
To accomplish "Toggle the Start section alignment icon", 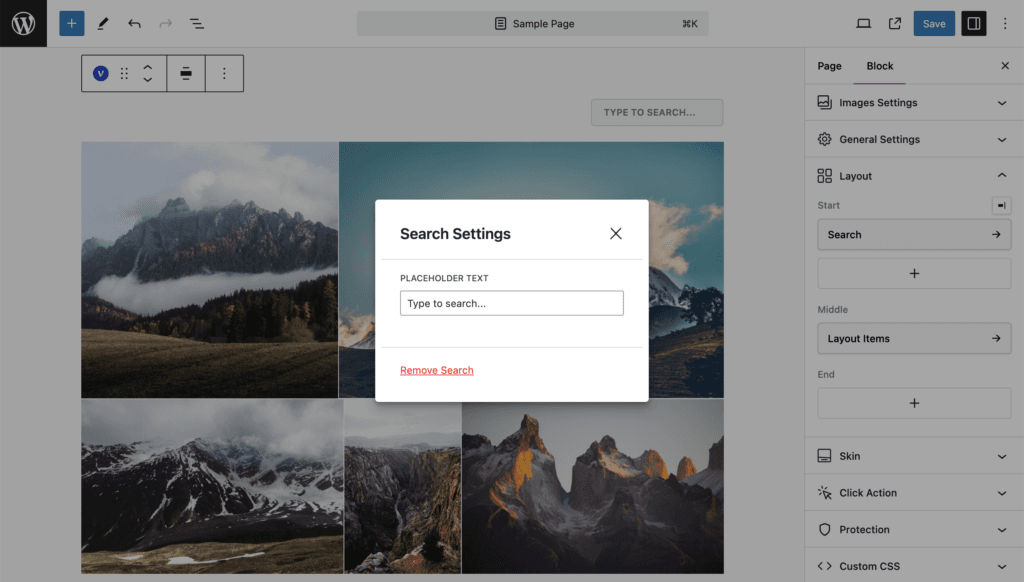I will click(x=1001, y=205).
